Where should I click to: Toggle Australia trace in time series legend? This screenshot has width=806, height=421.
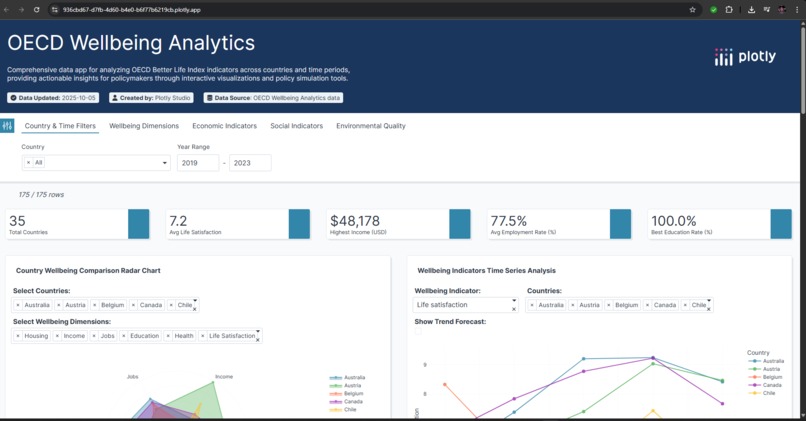pos(766,361)
